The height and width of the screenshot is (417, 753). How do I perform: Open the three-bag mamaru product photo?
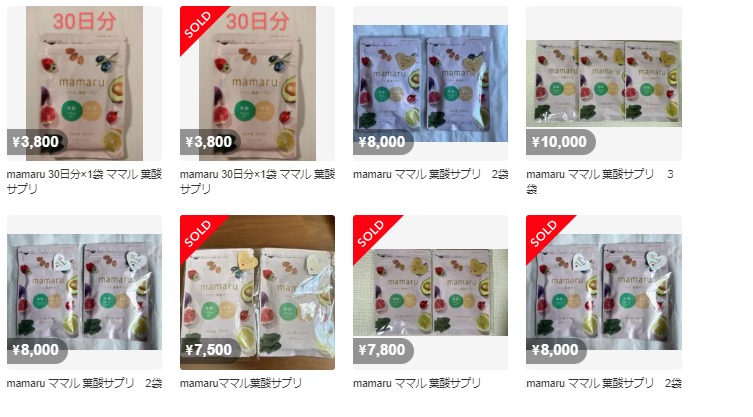(x=604, y=83)
